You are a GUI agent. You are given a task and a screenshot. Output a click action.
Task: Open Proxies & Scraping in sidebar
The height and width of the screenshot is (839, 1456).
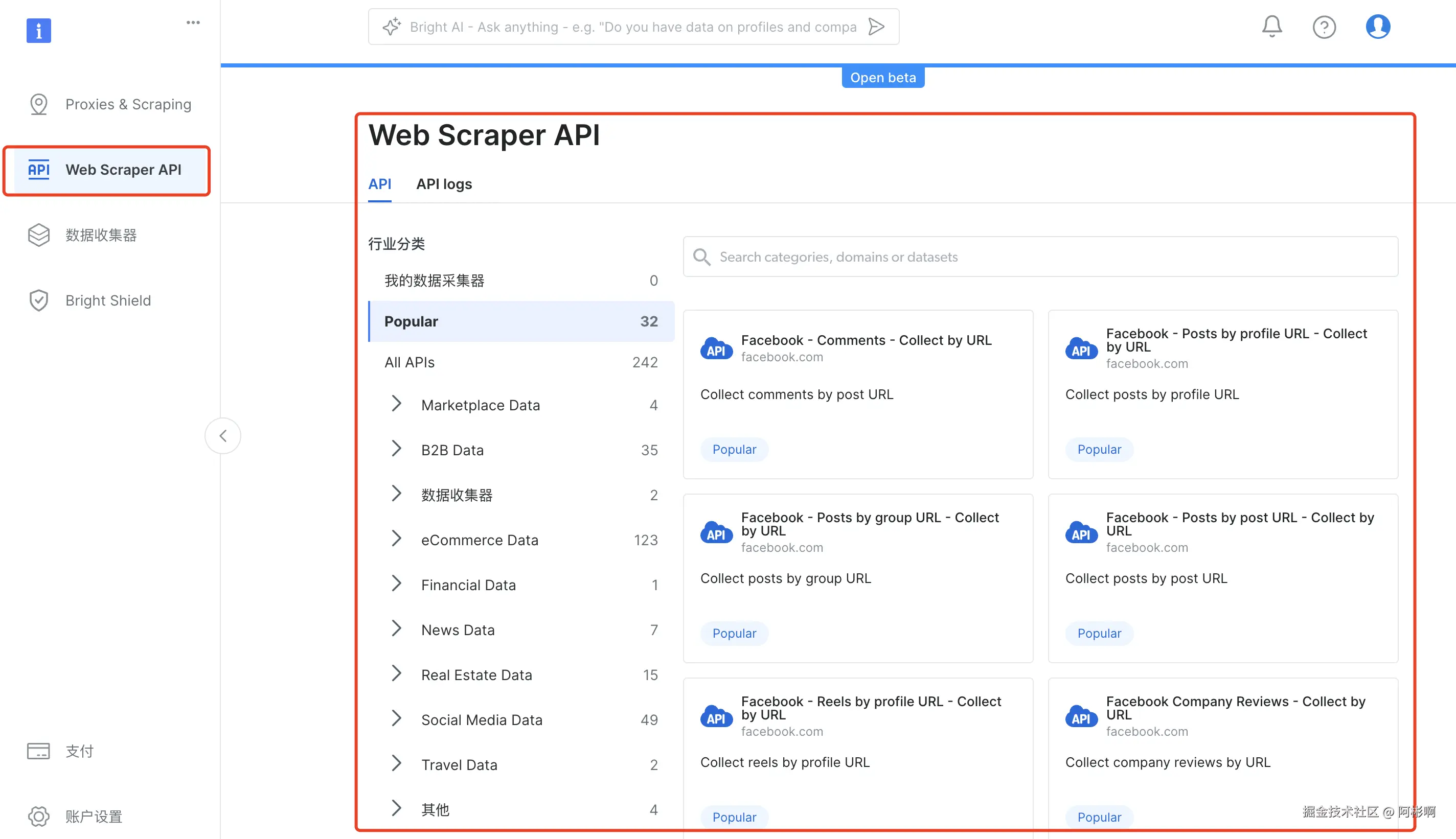[128, 104]
